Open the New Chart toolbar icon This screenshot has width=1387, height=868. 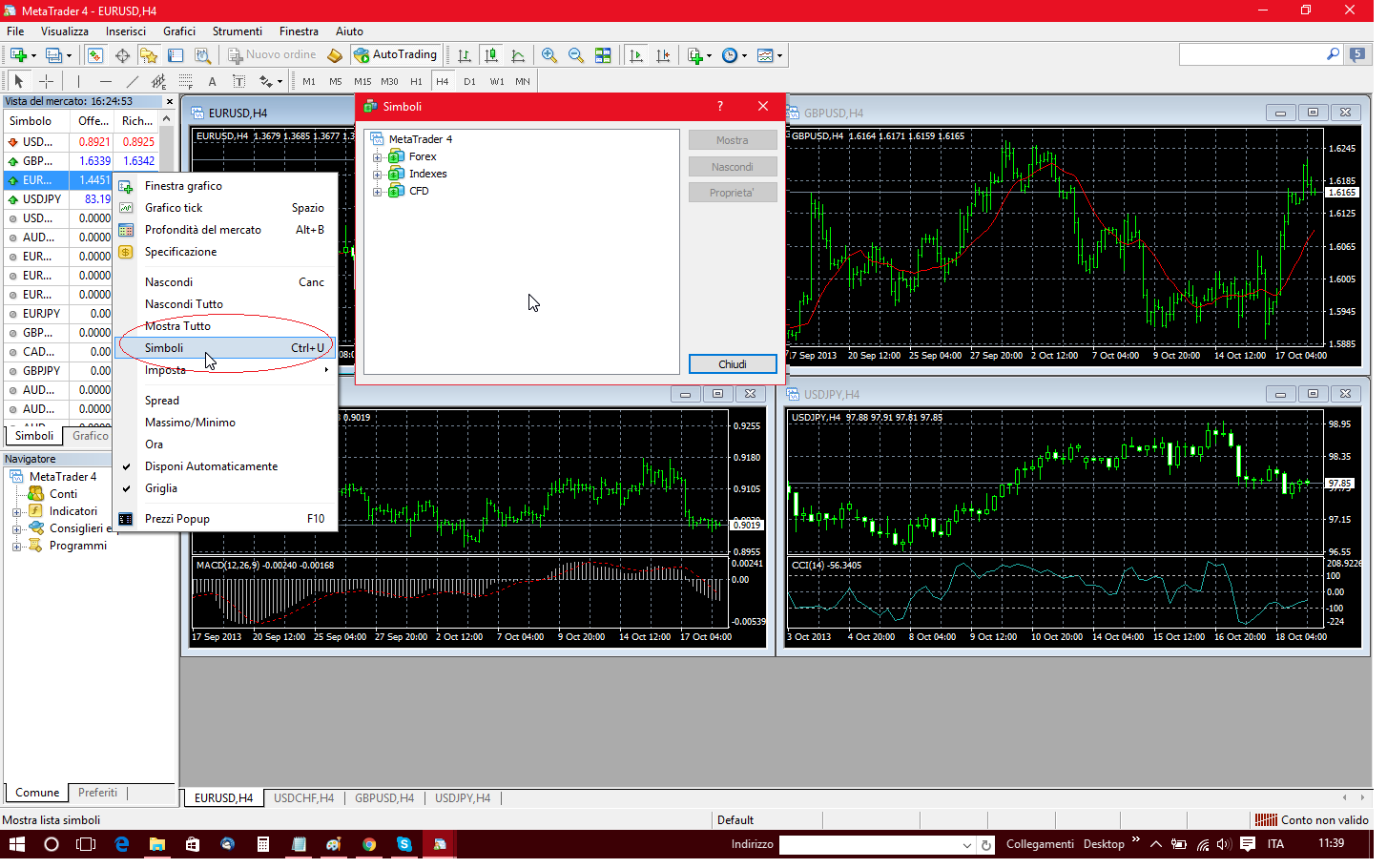click(18, 55)
